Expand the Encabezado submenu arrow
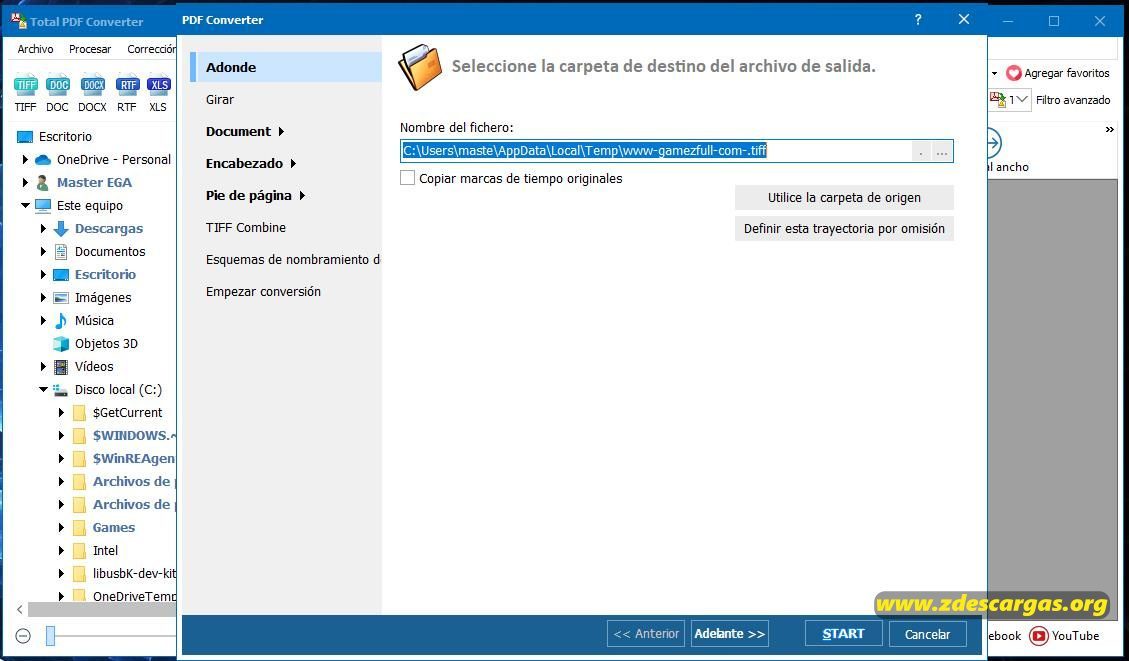Viewport: 1129px width, 661px height. click(293, 163)
